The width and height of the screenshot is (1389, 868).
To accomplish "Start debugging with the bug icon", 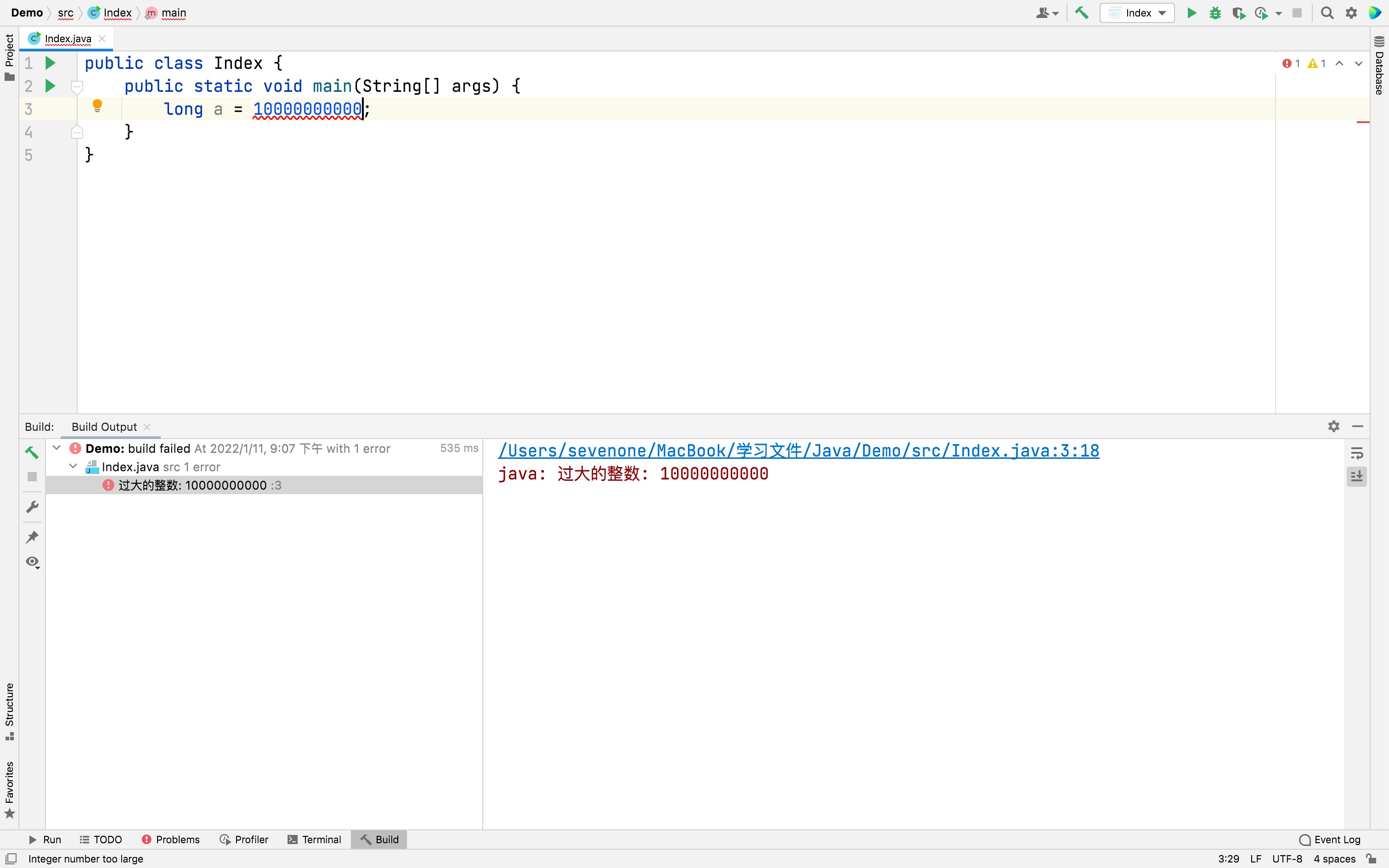I will (1214, 13).
